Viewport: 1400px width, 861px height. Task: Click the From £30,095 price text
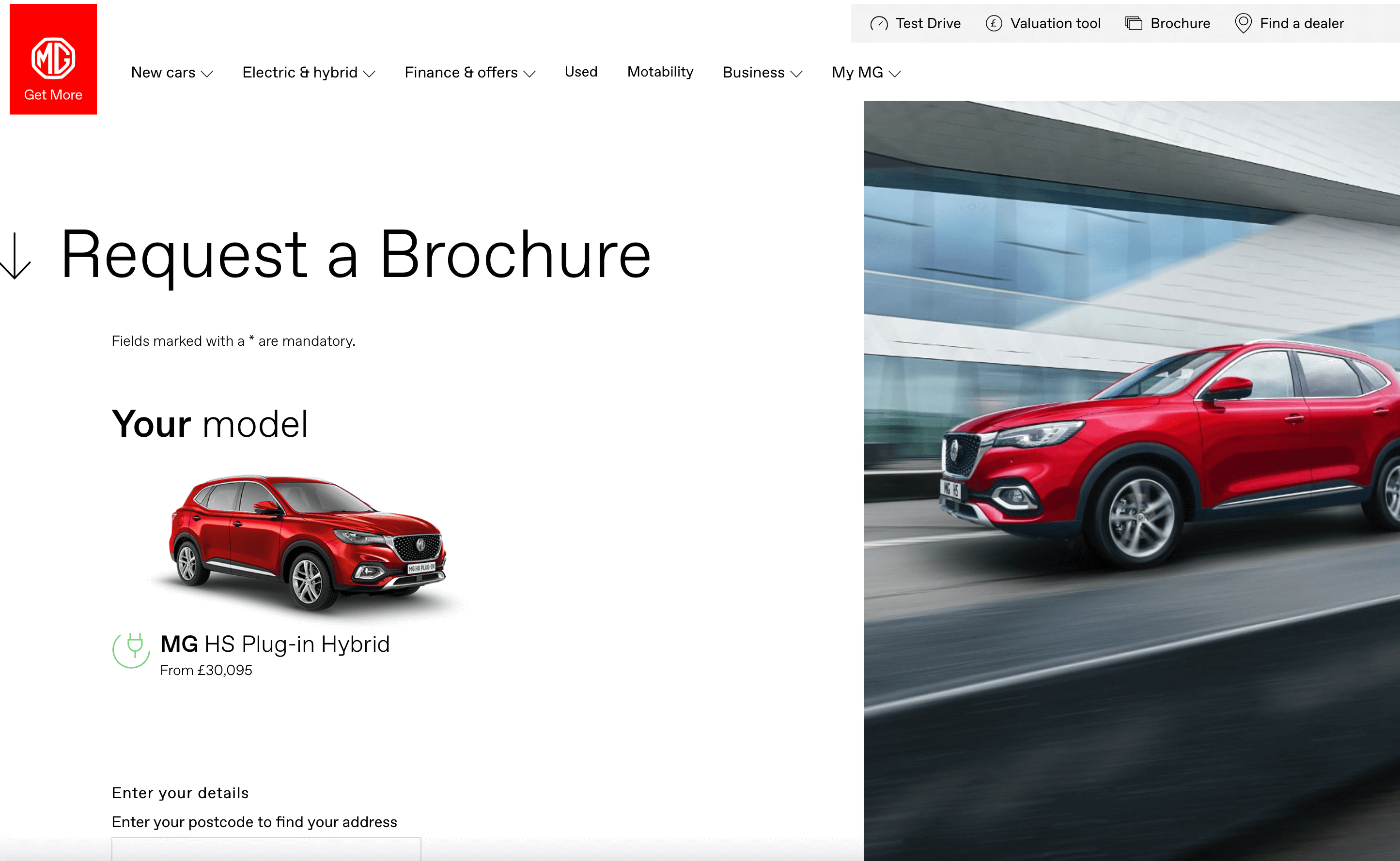point(206,670)
